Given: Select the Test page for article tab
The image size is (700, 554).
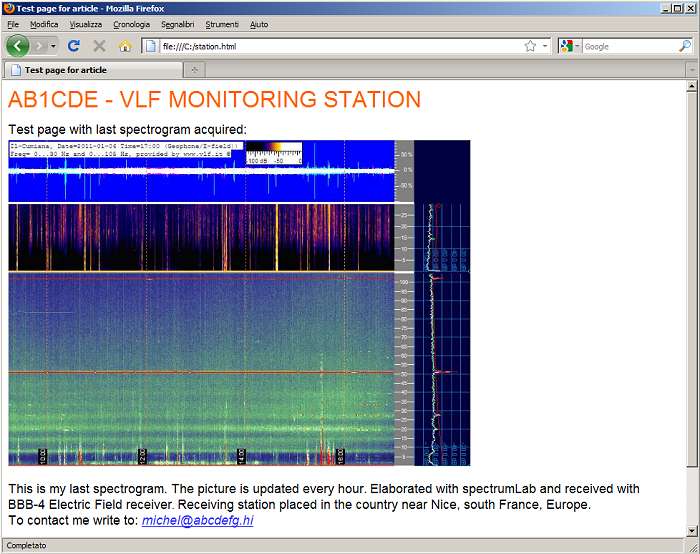Looking at the screenshot, I should click(93, 70).
